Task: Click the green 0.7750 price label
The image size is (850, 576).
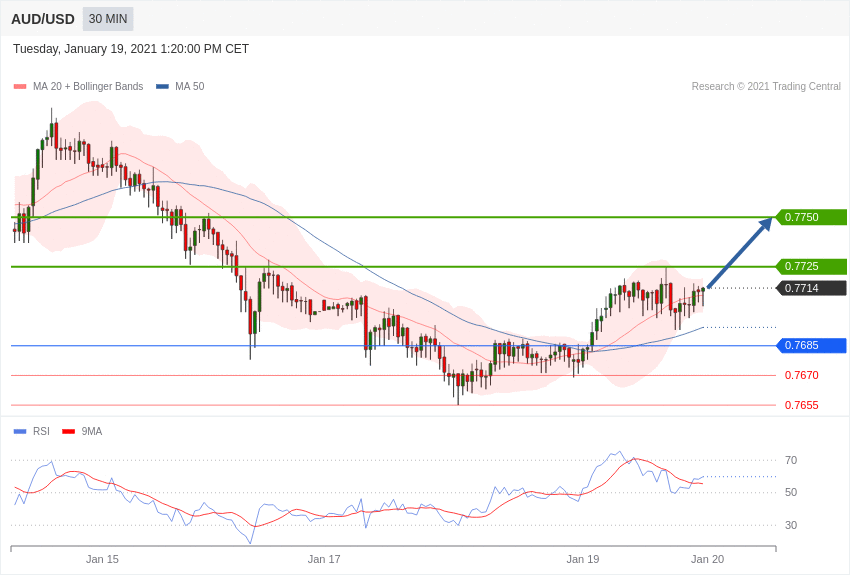Action: [812, 217]
